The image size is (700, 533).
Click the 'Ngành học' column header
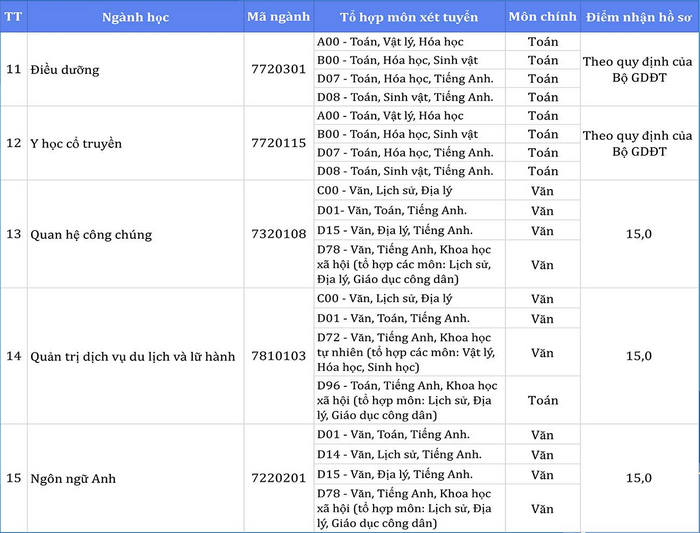[x=135, y=17]
